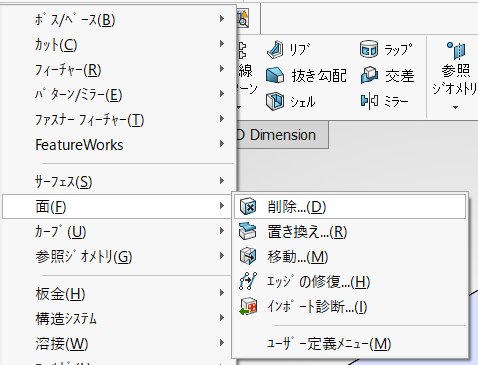Click the Delete Face (削除) icon

pos(248,207)
